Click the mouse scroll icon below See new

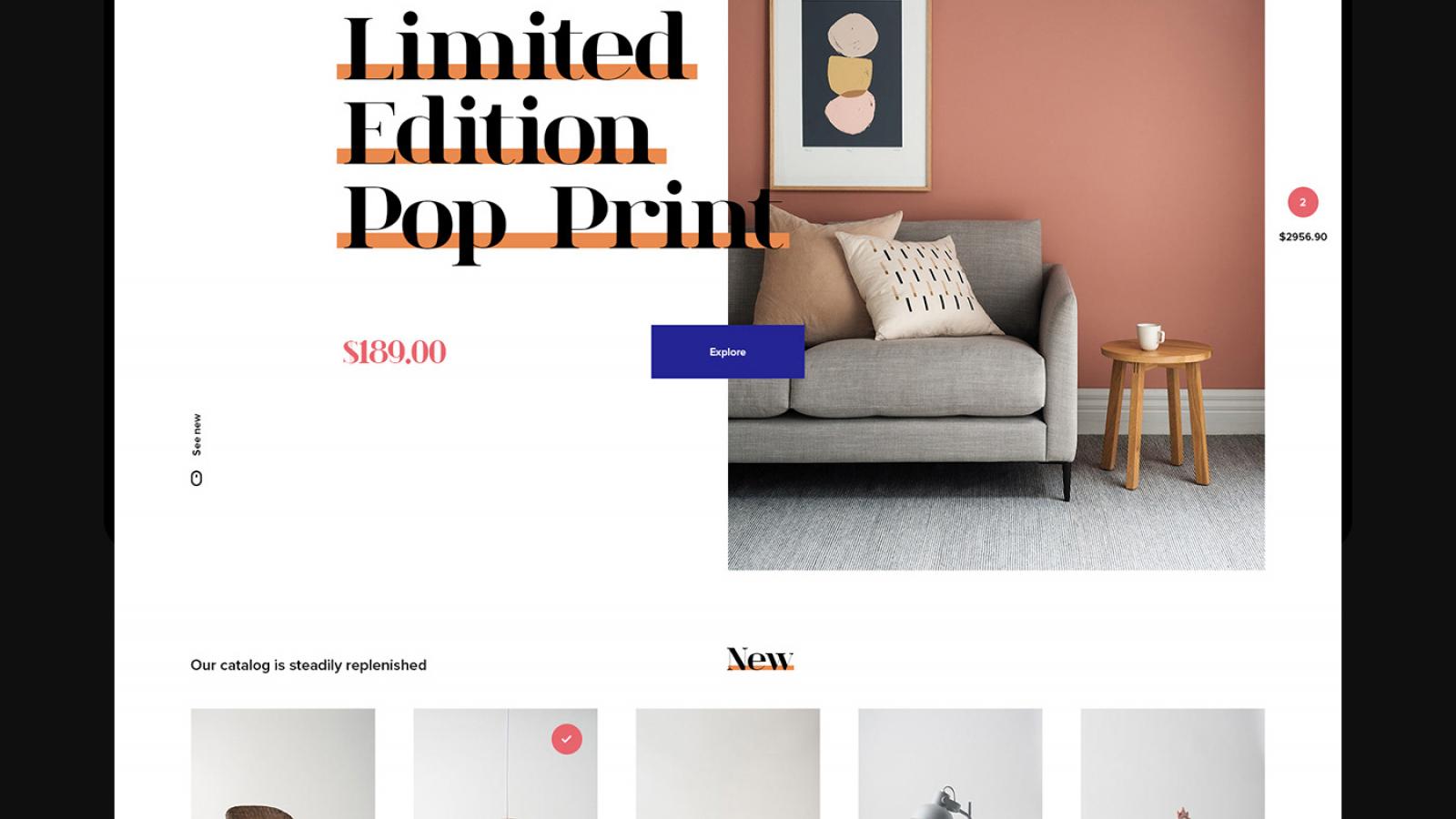click(x=196, y=478)
